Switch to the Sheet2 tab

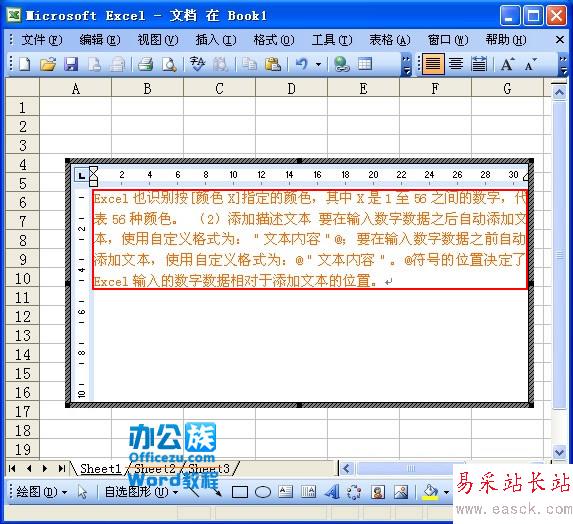pos(155,468)
